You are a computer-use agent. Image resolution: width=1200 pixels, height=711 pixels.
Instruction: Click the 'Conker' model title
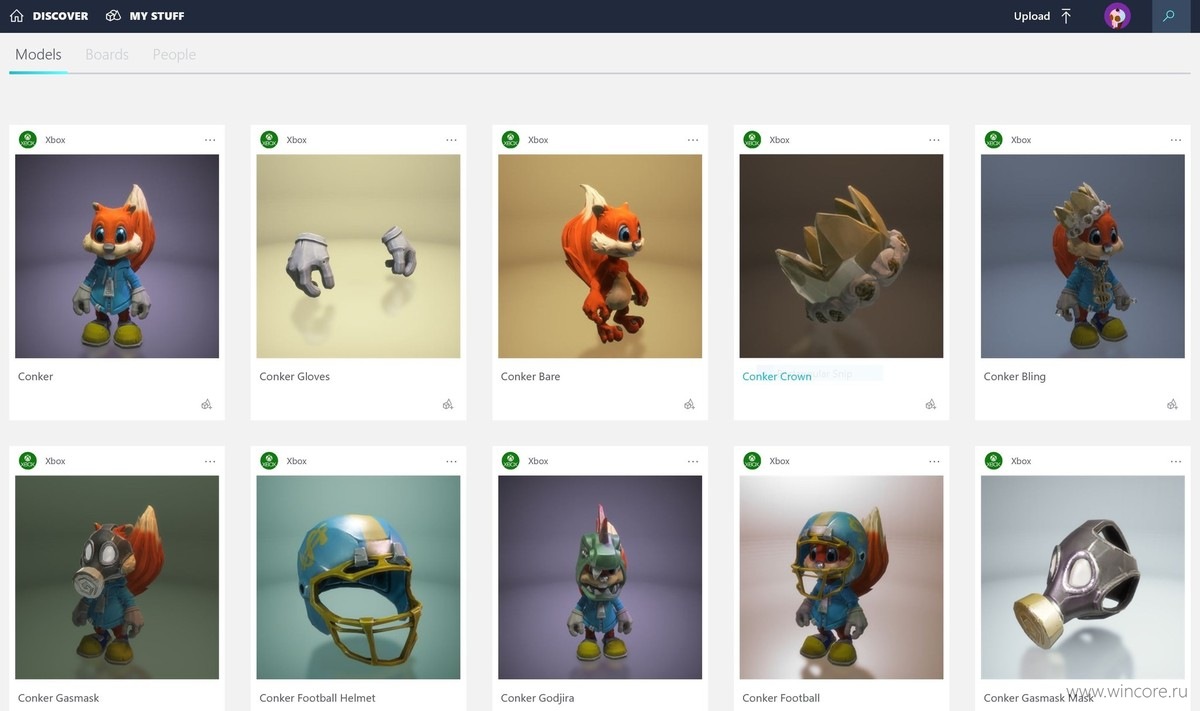pos(35,377)
